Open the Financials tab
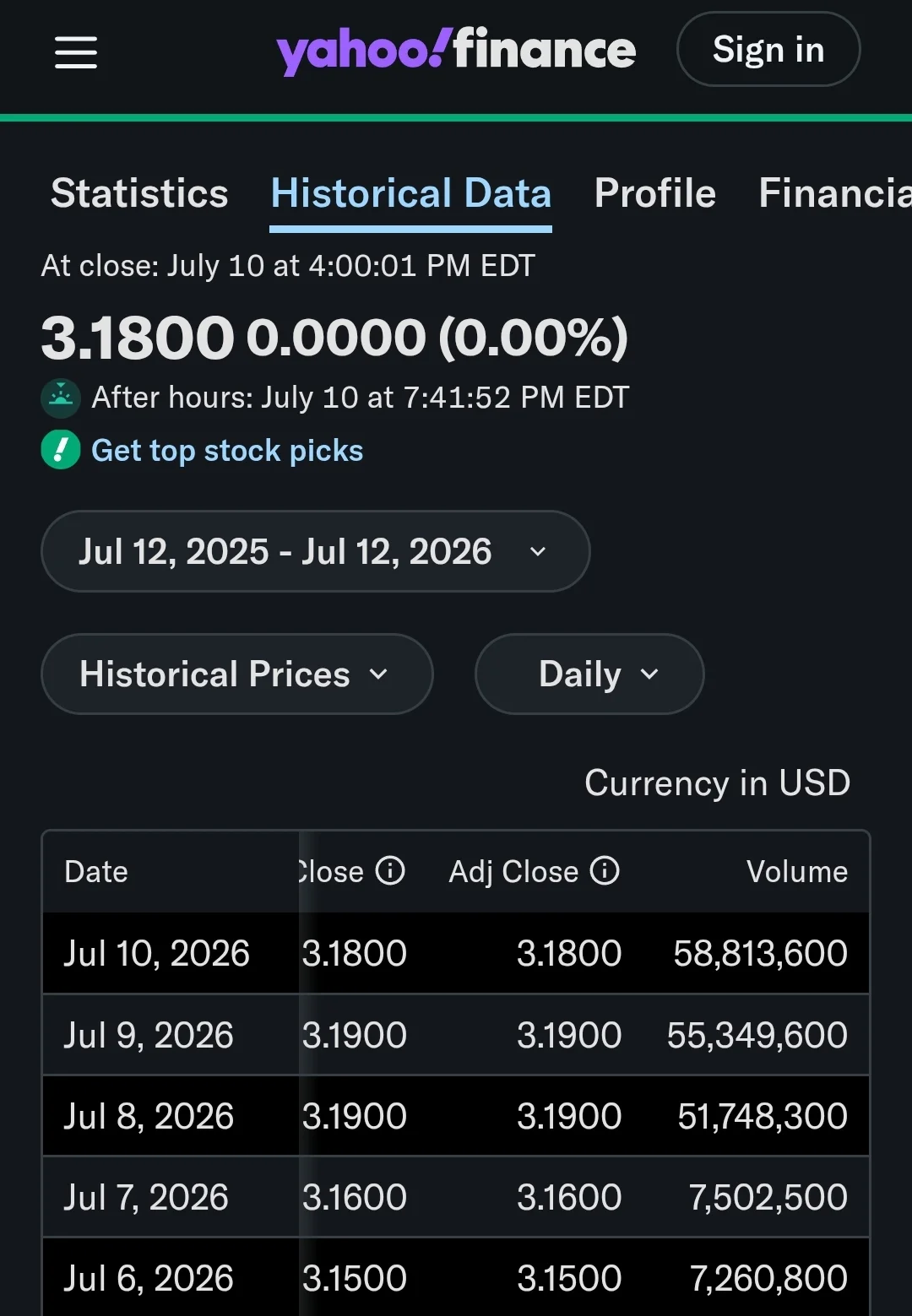912x1316 pixels. 834,194
